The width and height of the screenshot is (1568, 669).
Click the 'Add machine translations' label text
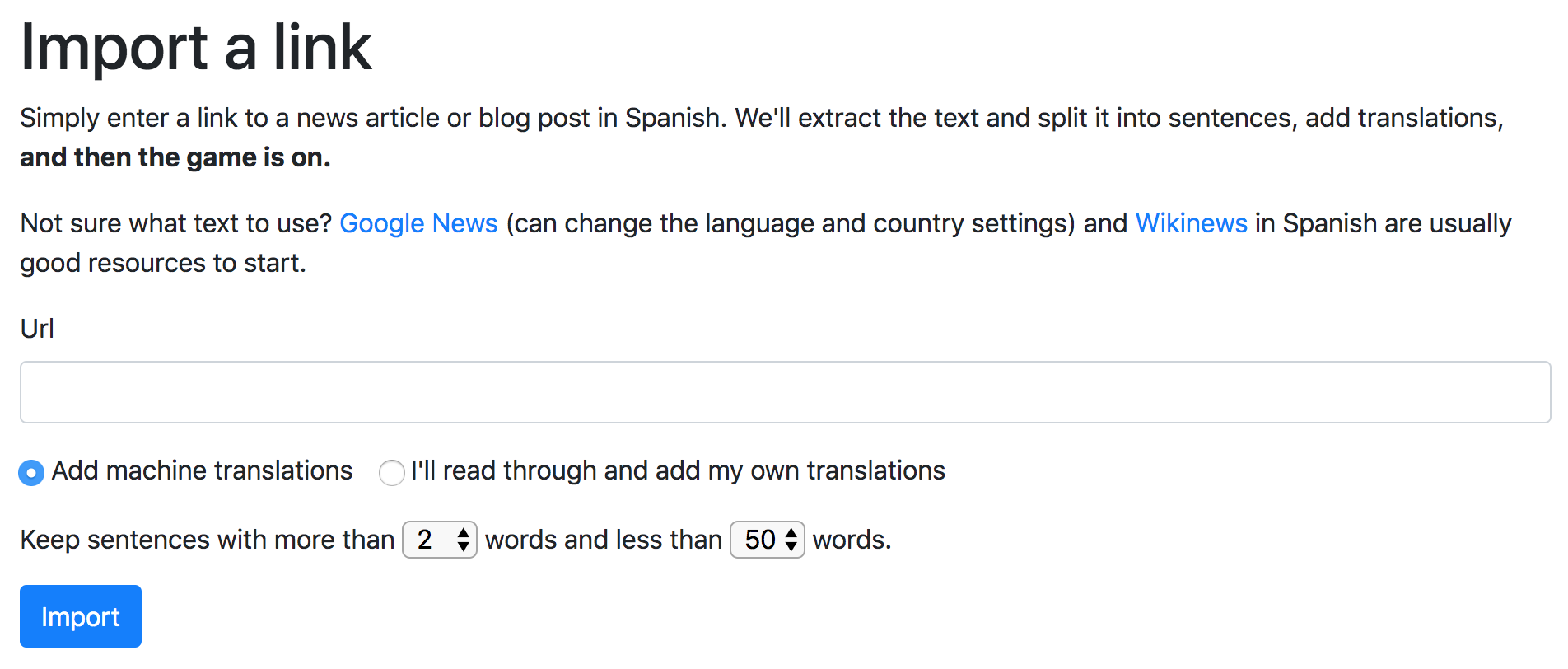(202, 470)
